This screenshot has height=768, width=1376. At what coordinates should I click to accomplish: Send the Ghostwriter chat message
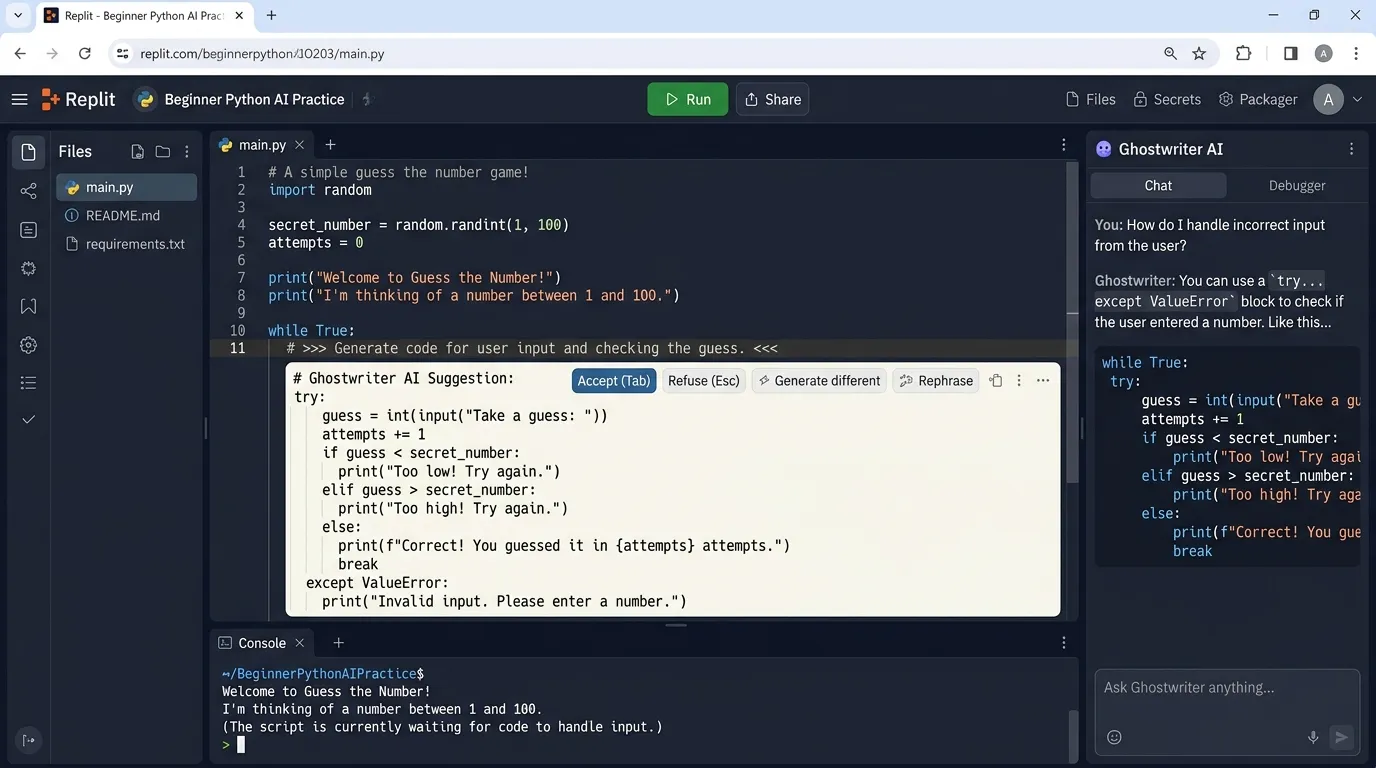point(1342,737)
